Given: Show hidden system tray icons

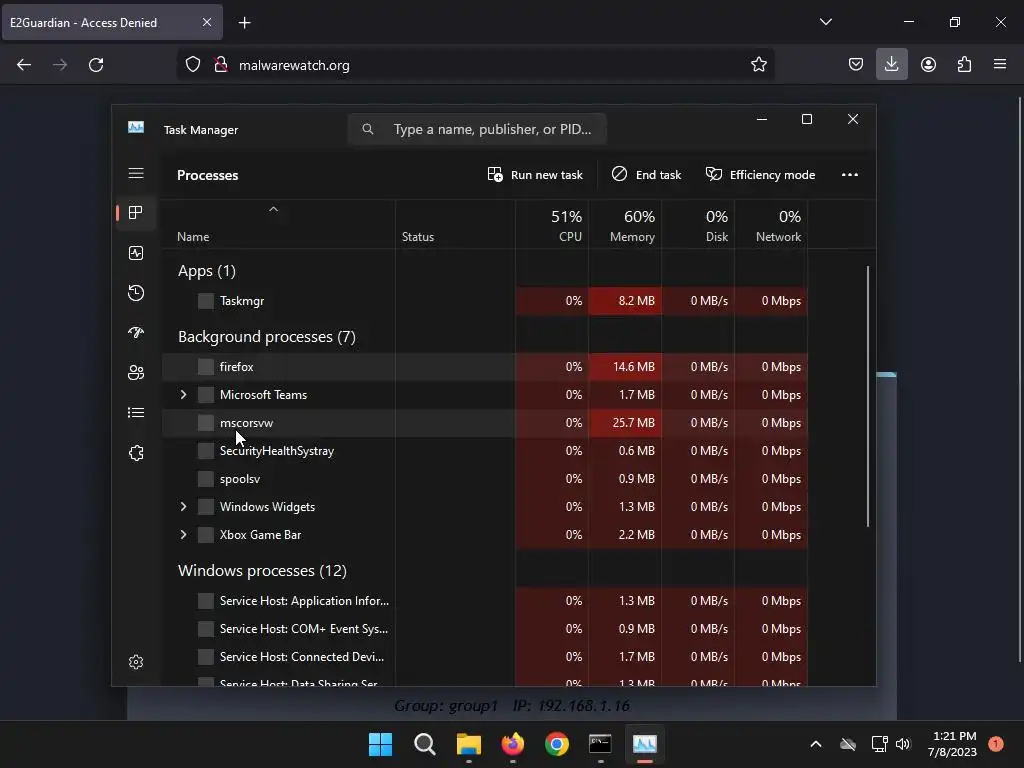Looking at the screenshot, I should coord(816,744).
